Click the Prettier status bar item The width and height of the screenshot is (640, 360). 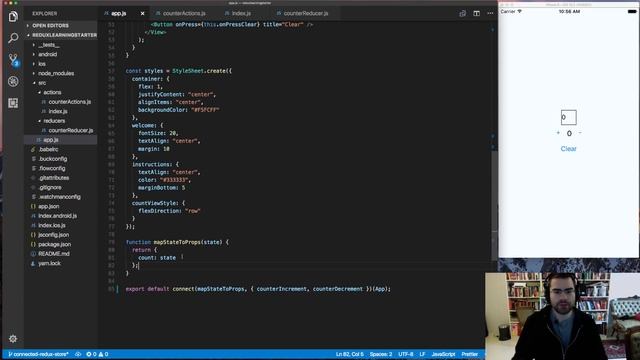(469, 354)
